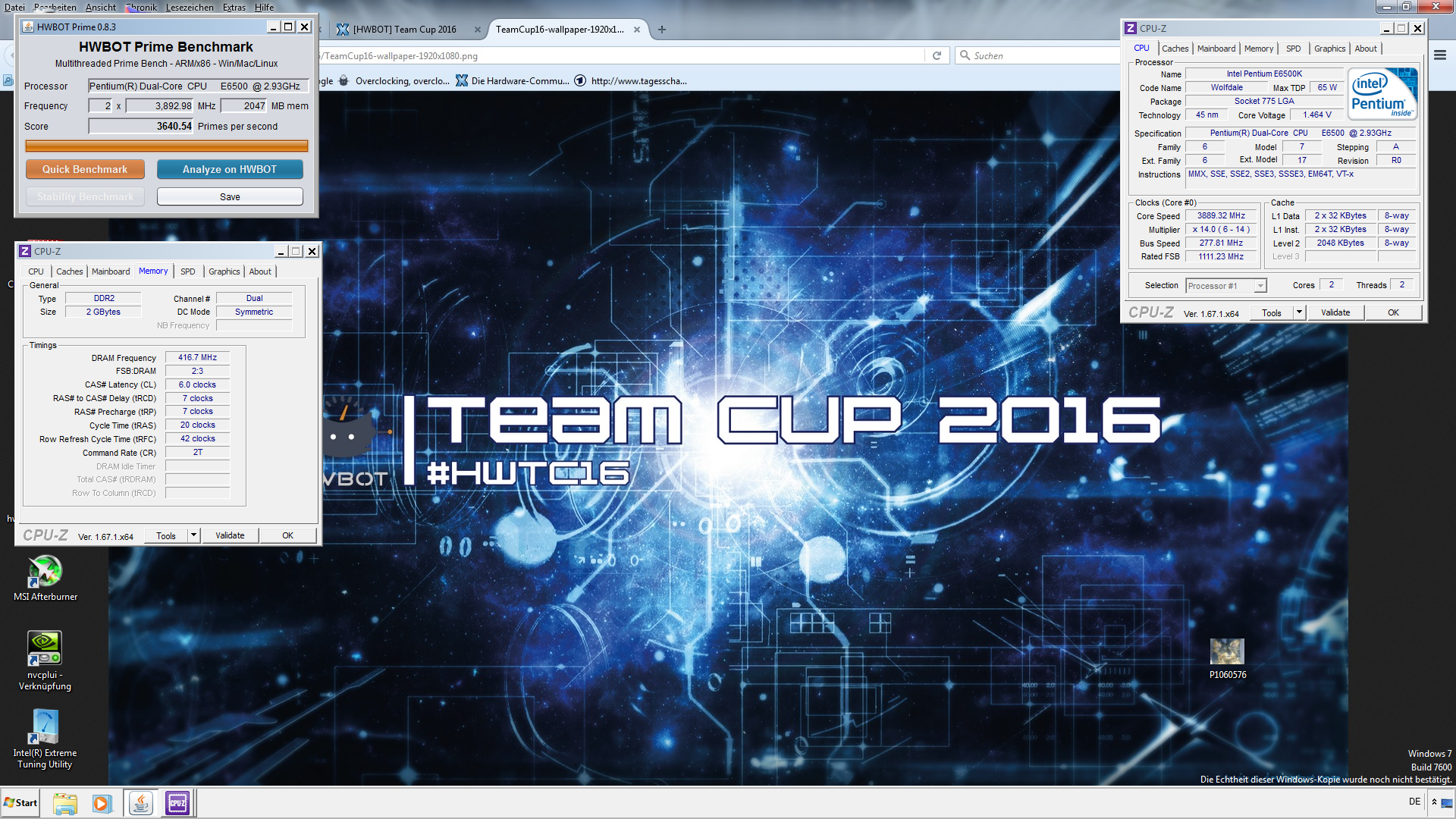
Task: Click Tools button in Memory CPU-Z window
Action: [x=166, y=535]
